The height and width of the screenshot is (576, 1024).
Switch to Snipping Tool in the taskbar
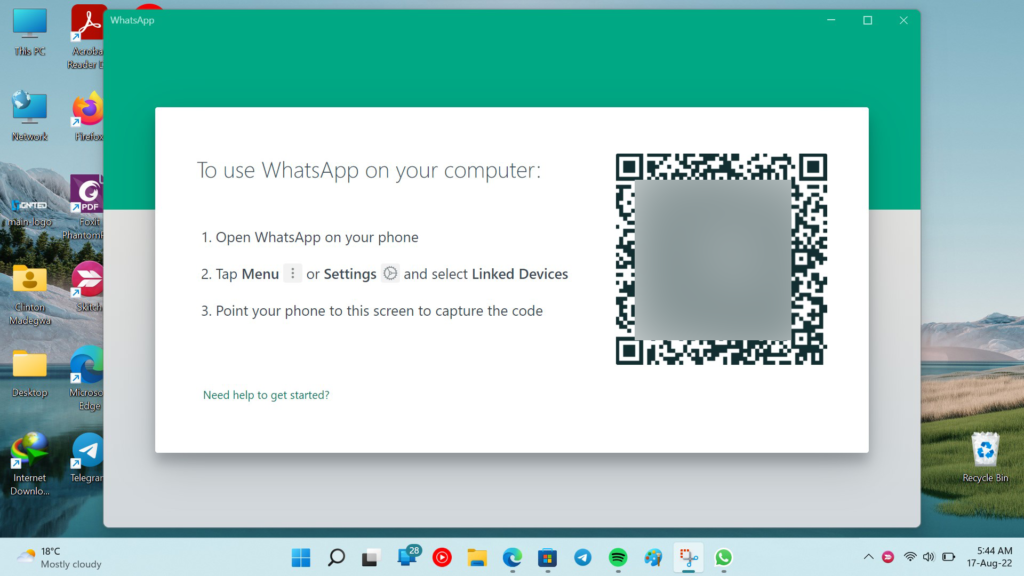coord(688,558)
